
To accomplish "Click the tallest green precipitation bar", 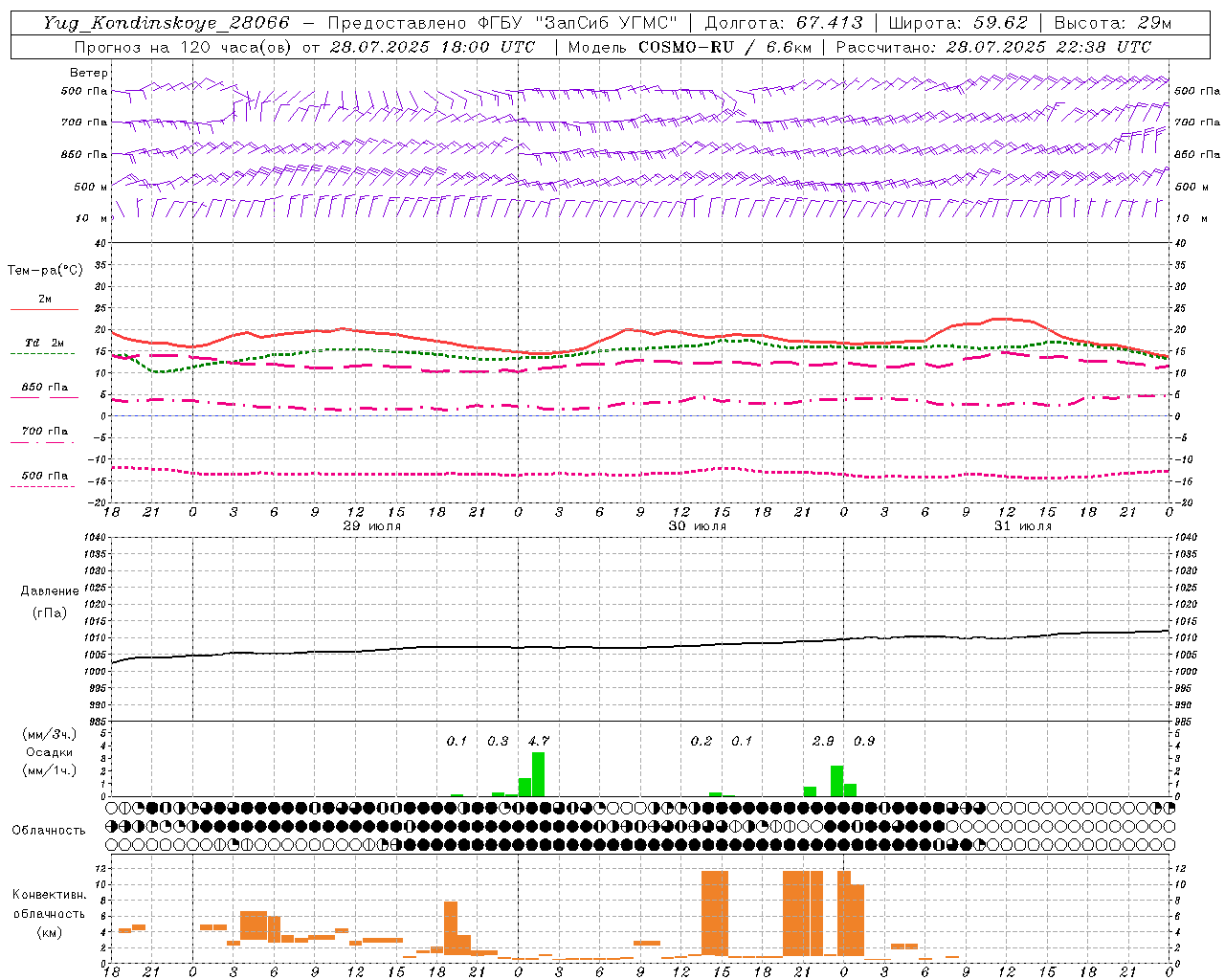I will [x=538, y=774].
